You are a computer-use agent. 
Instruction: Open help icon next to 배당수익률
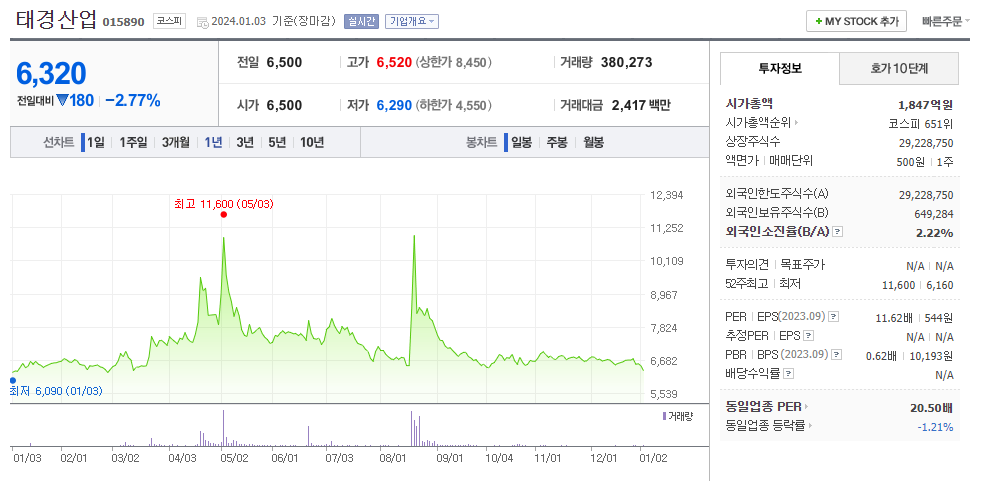pyautogui.click(x=789, y=374)
